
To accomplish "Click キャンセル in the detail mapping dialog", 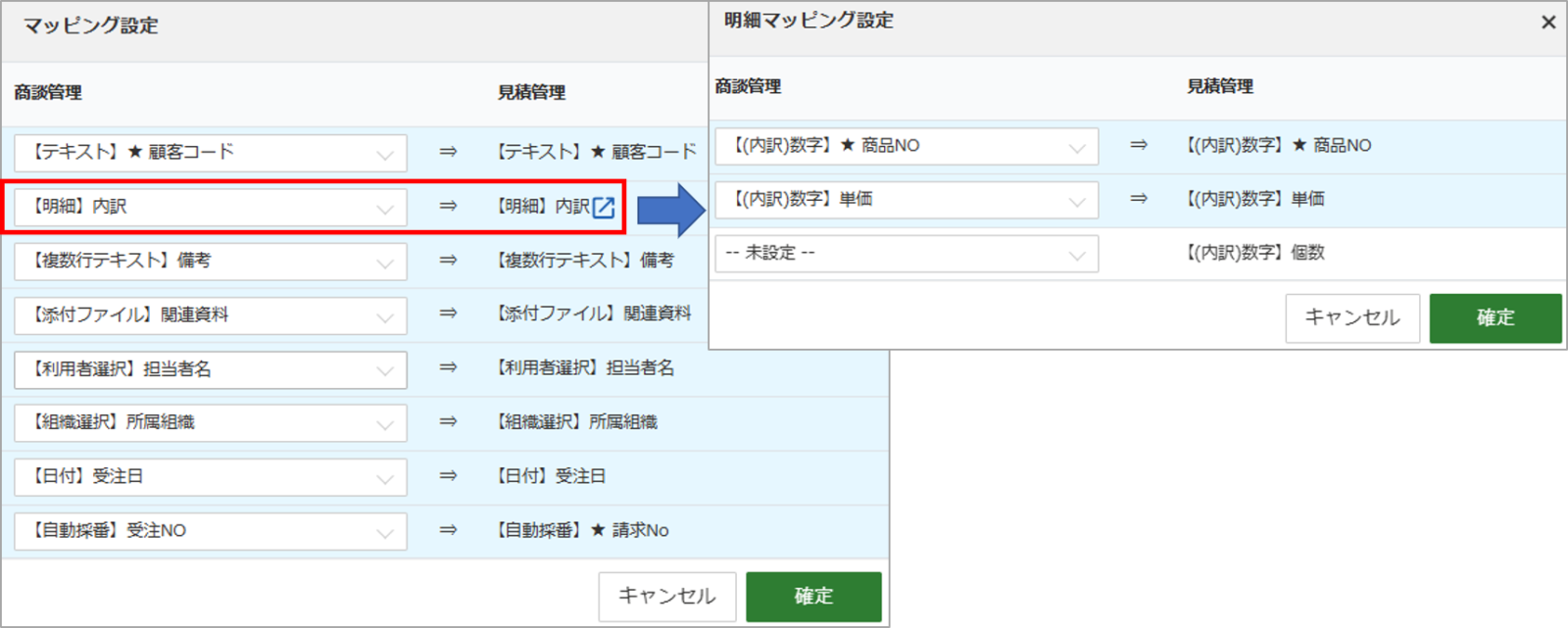I will [x=1351, y=317].
